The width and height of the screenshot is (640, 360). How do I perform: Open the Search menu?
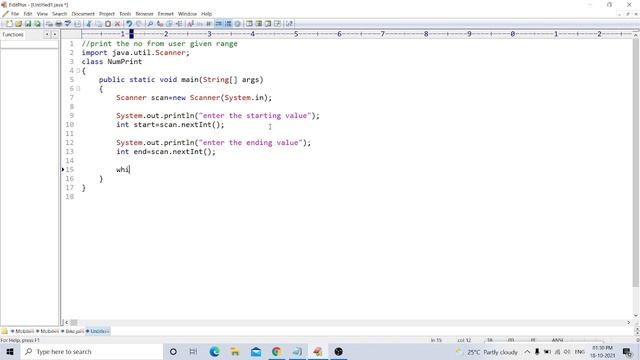click(x=60, y=14)
